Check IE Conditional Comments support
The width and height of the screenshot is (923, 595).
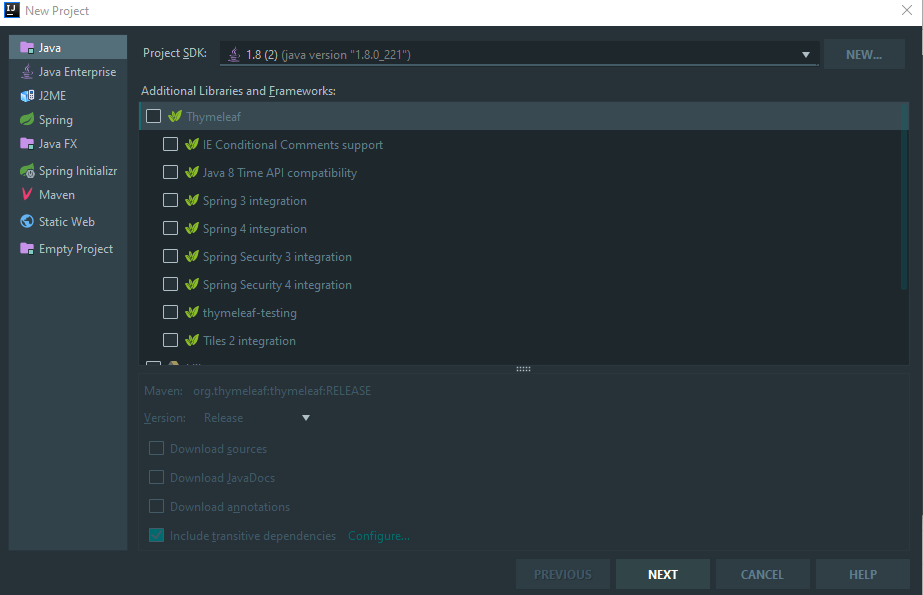[x=170, y=144]
